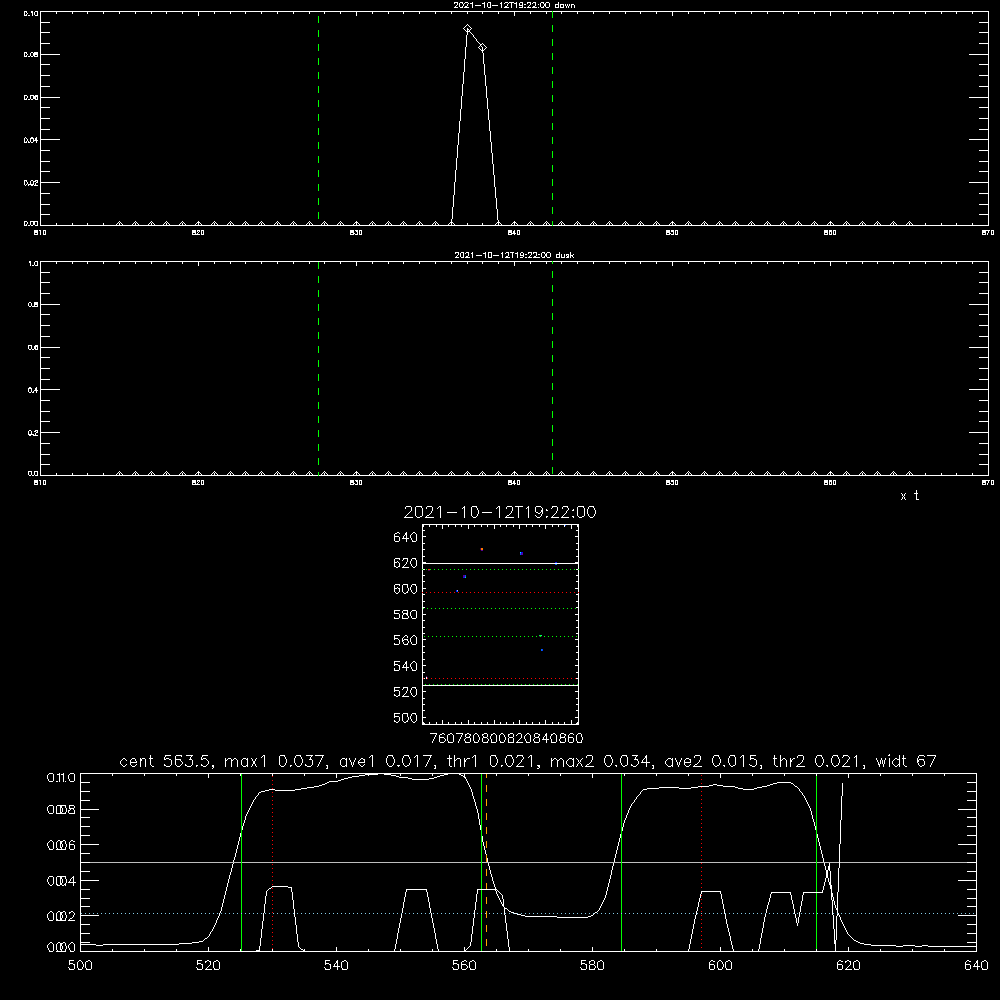
Task: Click the solid white horizontal 0.05 line
Action: (x=528, y=862)
